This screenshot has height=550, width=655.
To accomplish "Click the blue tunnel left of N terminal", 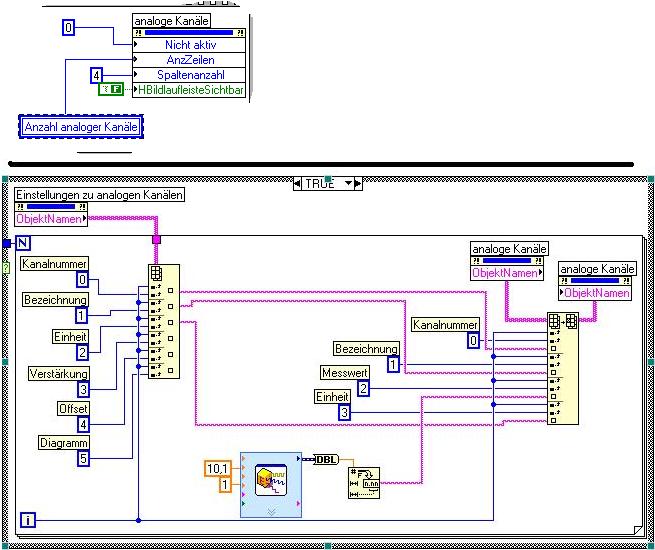I will click(6, 243).
